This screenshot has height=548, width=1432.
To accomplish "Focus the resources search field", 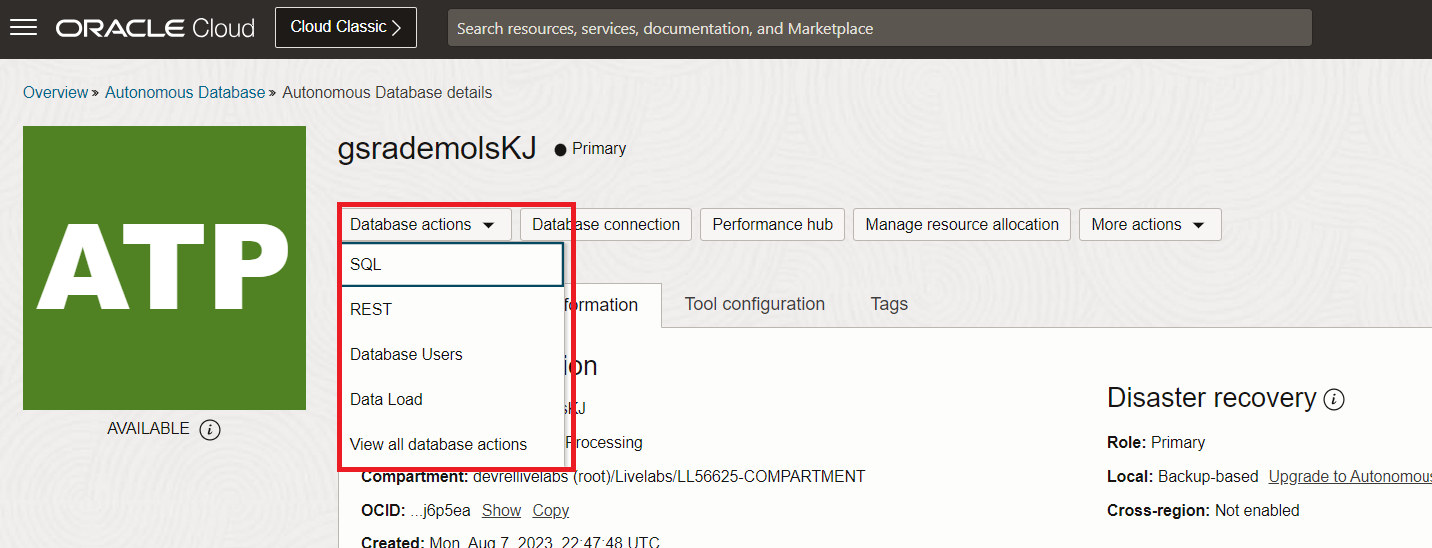I will click(879, 28).
